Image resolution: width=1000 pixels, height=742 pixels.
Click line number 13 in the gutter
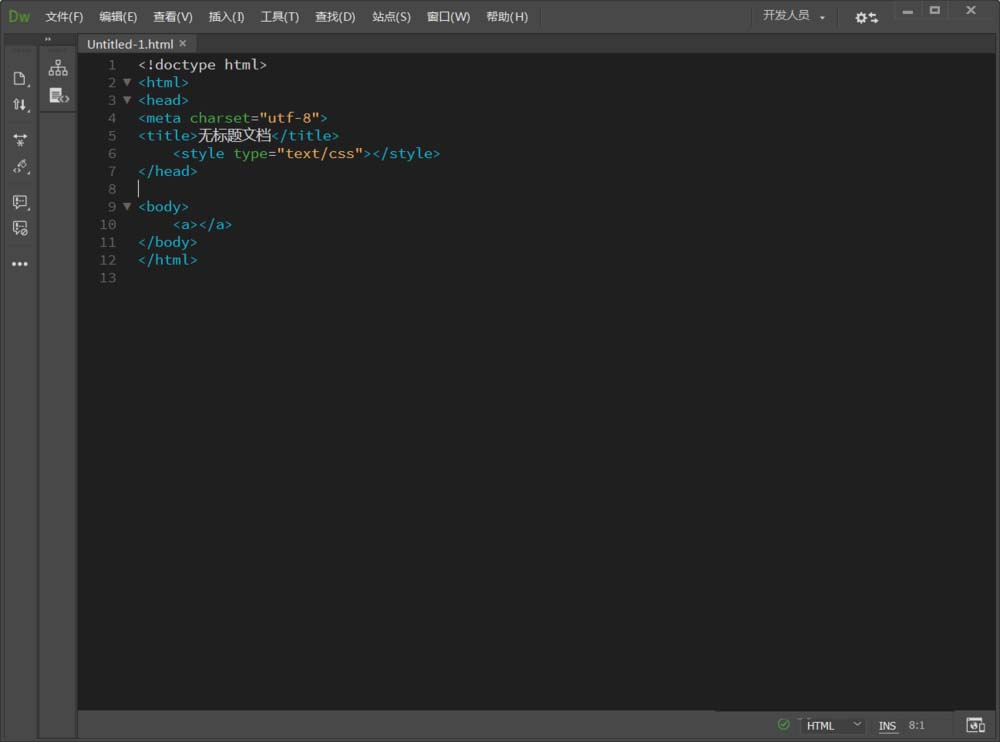click(108, 278)
